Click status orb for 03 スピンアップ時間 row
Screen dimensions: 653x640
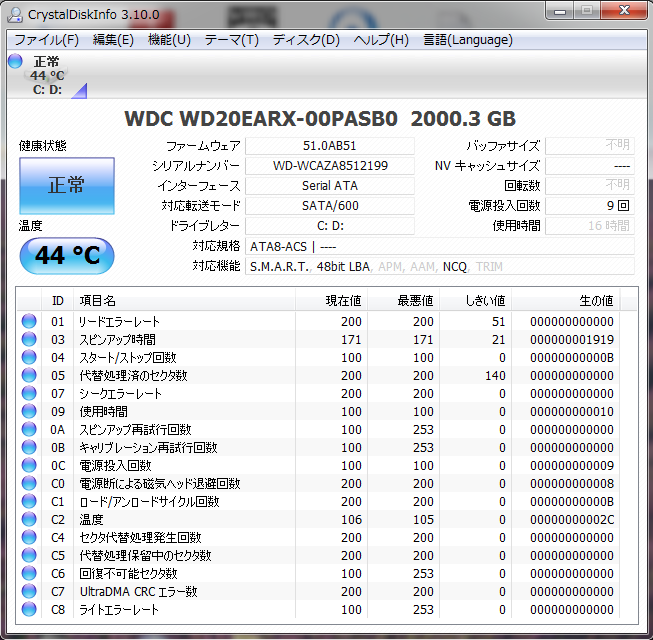[29, 339]
